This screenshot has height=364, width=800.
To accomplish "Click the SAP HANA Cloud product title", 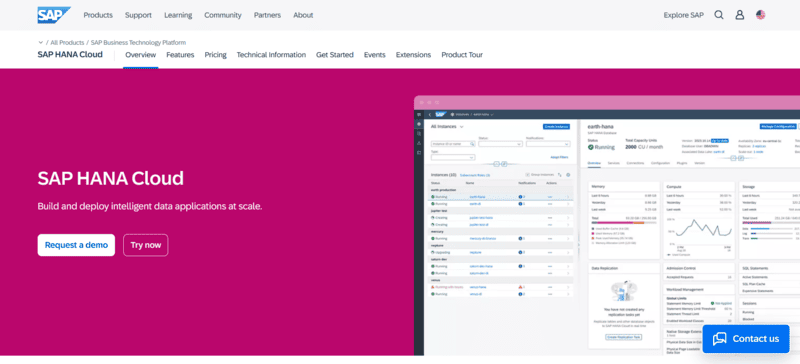I will [70, 55].
